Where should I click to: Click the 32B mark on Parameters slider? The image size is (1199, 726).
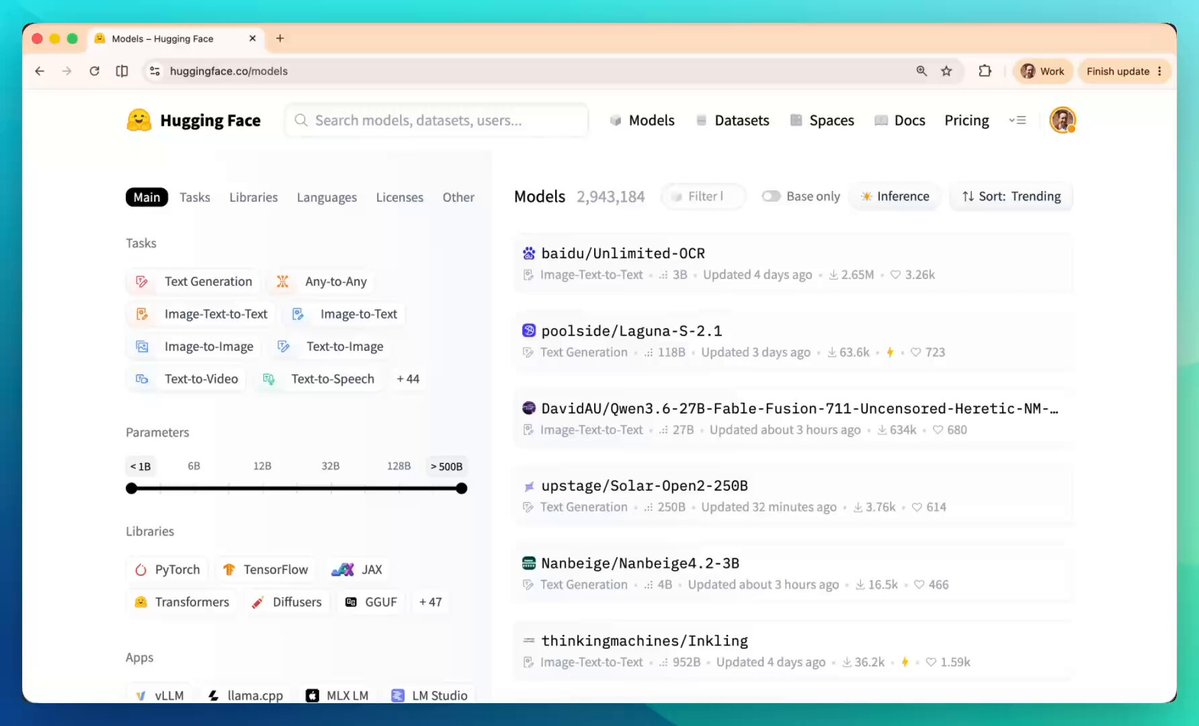tap(330, 466)
